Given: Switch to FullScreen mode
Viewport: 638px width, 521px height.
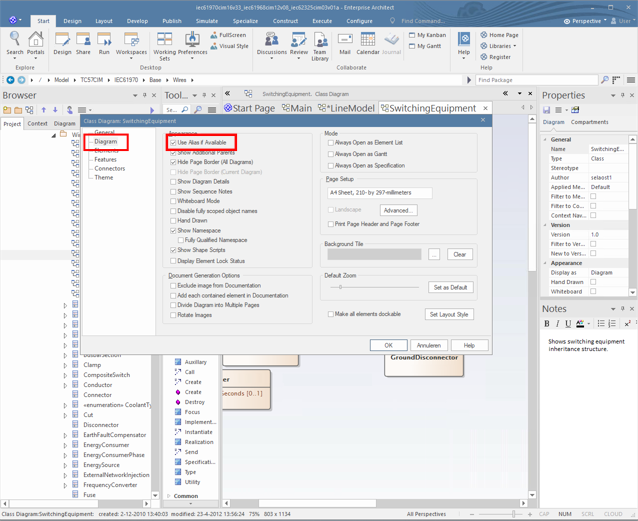Looking at the screenshot, I should coord(228,35).
